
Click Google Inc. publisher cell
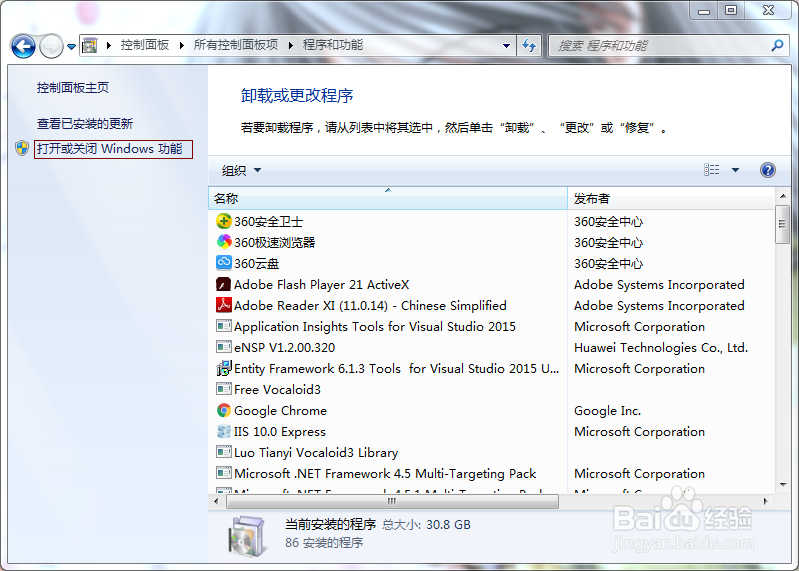(x=607, y=411)
